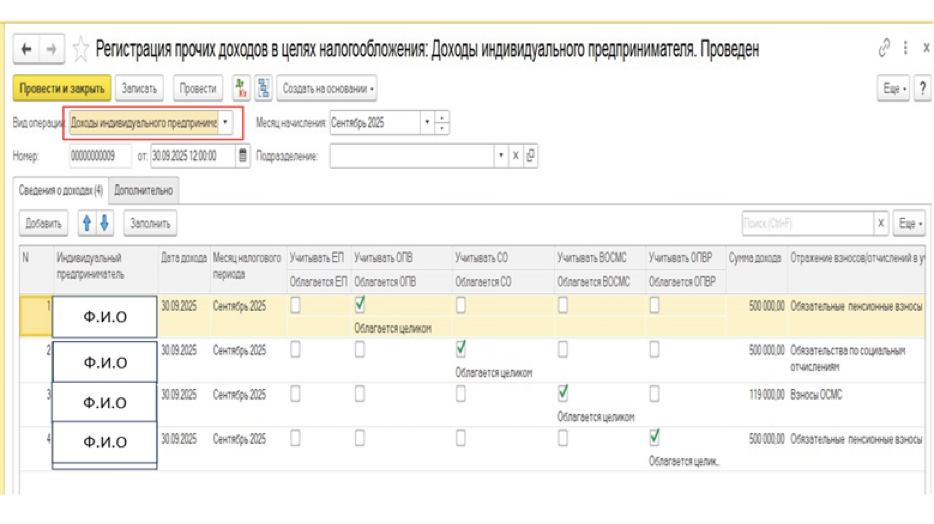Click the back navigation arrow

pos(27,49)
